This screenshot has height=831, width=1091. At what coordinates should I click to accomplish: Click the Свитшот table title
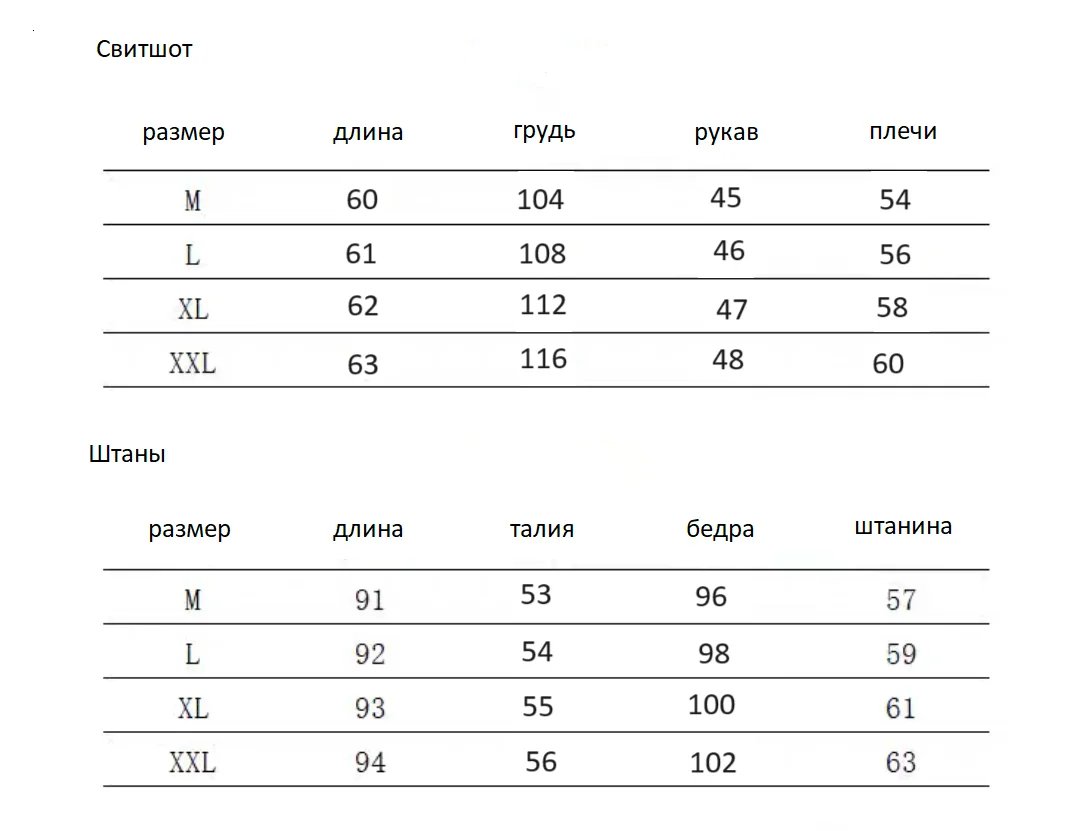click(144, 49)
